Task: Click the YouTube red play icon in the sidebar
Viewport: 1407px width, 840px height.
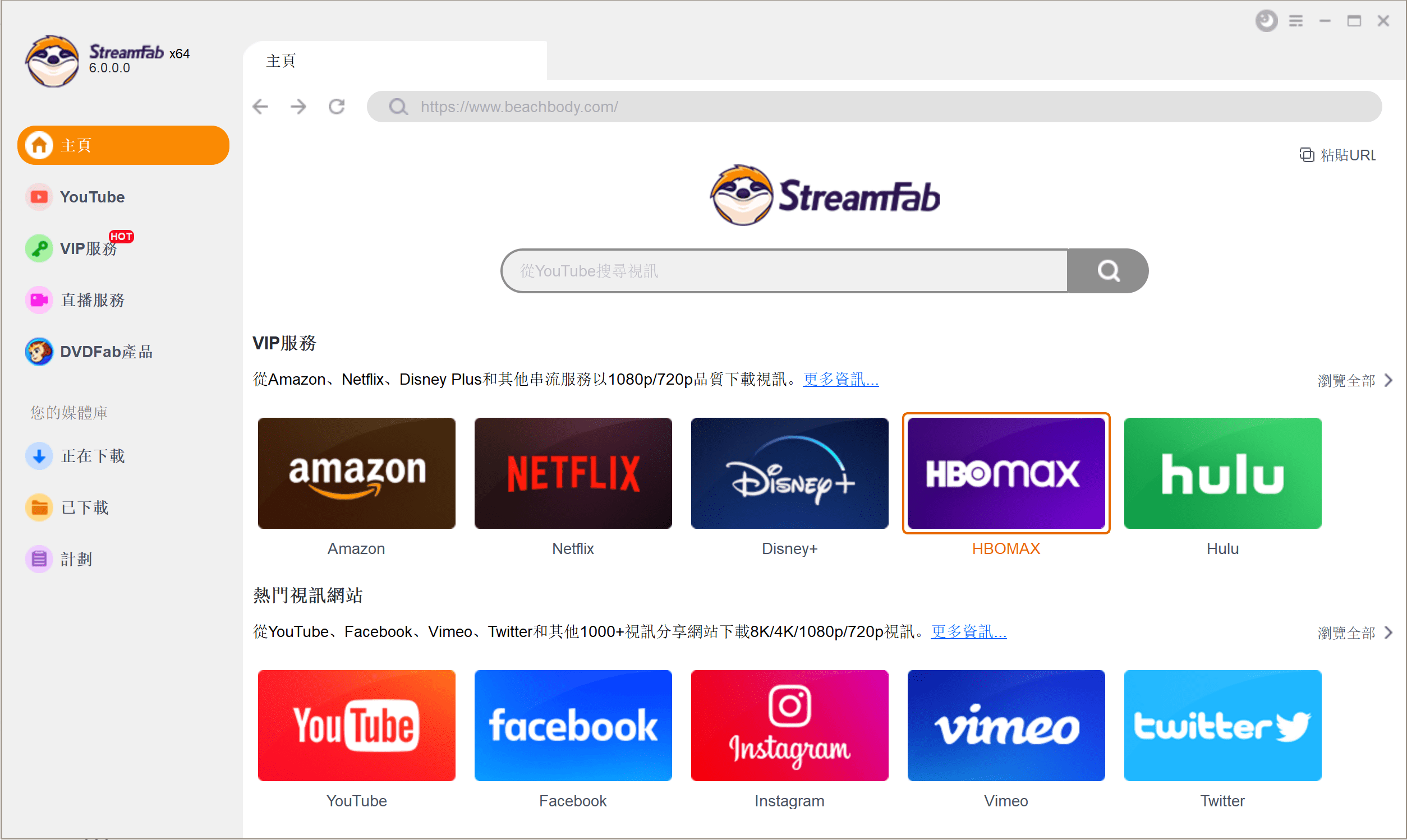Action: point(39,197)
